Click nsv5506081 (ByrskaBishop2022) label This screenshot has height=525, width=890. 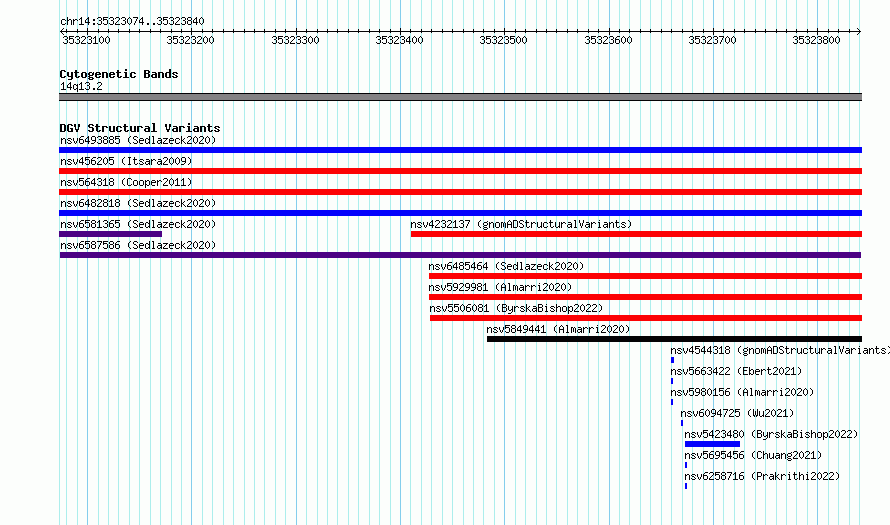point(516,308)
